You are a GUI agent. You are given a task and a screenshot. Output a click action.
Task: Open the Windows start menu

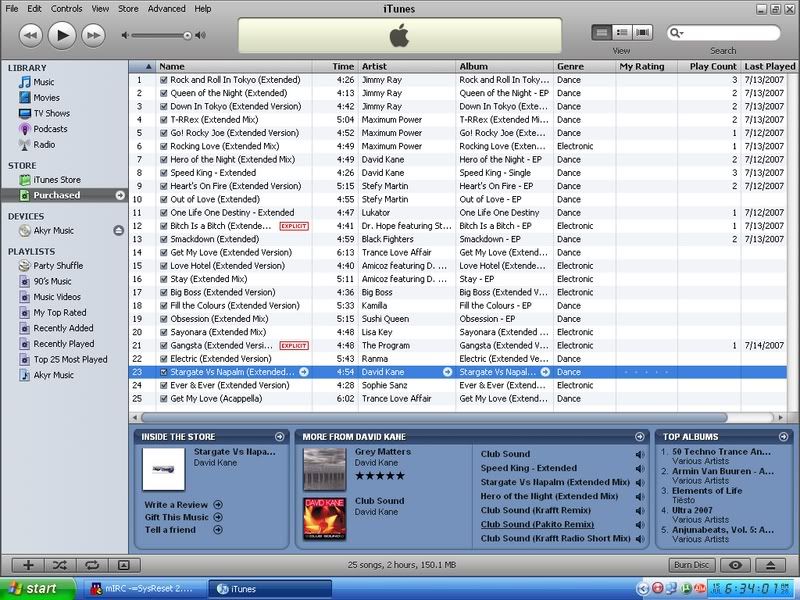(38, 589)
